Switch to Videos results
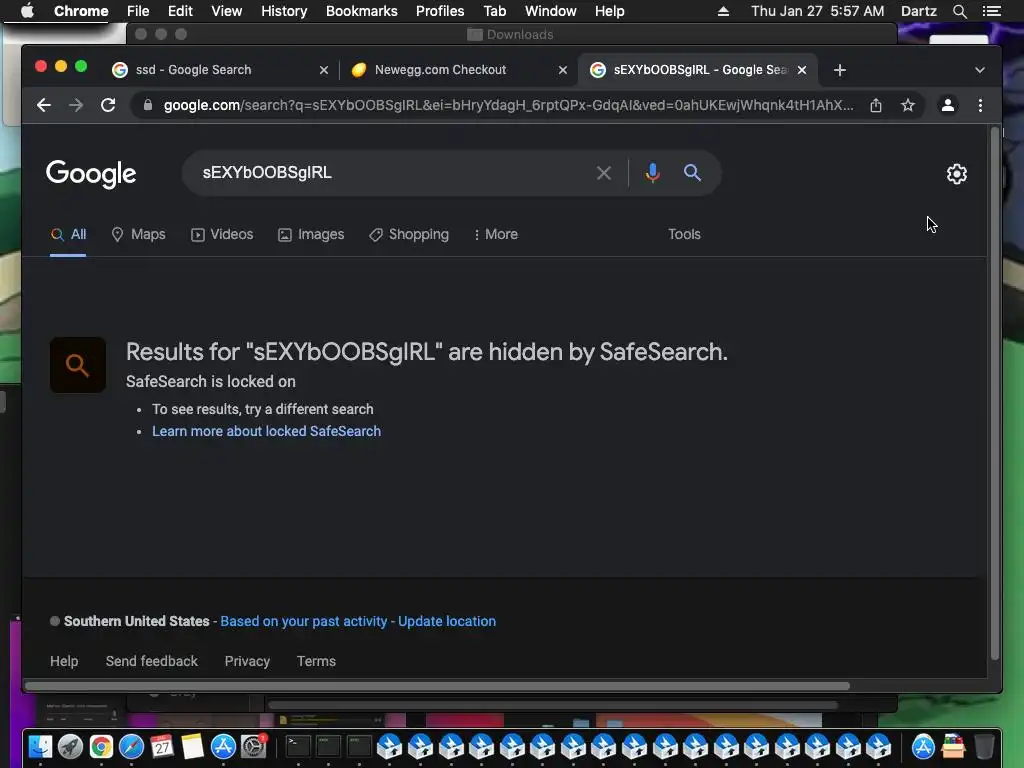The image size is (1024, 768). pos(222,234)
